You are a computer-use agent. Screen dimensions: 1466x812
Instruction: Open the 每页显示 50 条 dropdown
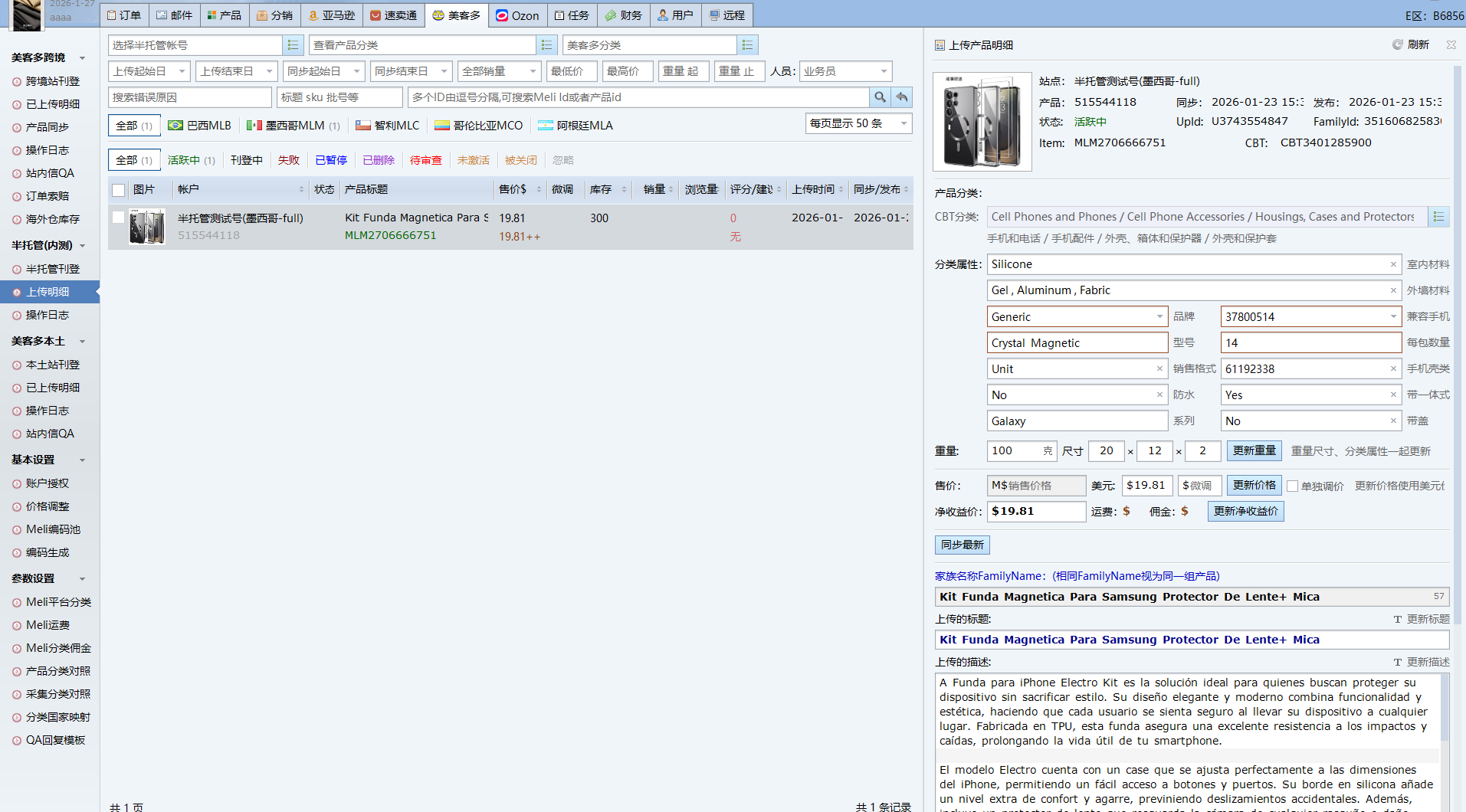coord(858,123)
